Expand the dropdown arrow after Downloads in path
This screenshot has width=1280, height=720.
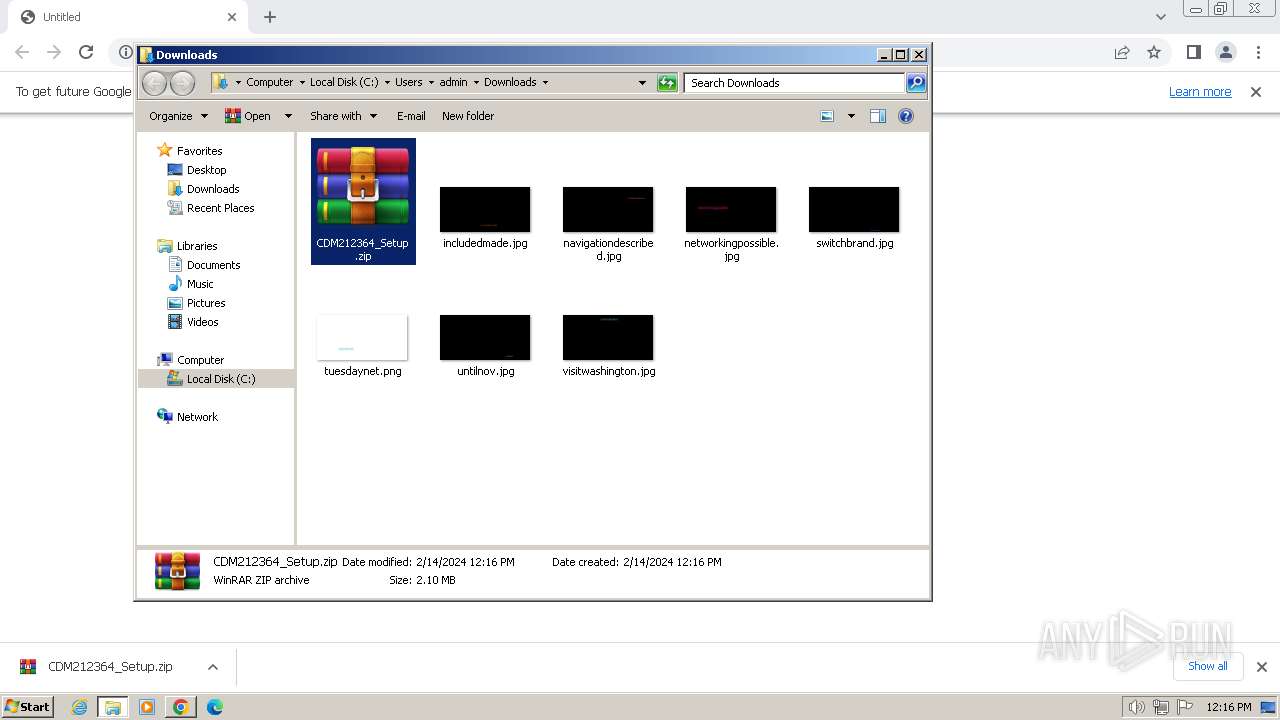[x=545, y=83]
